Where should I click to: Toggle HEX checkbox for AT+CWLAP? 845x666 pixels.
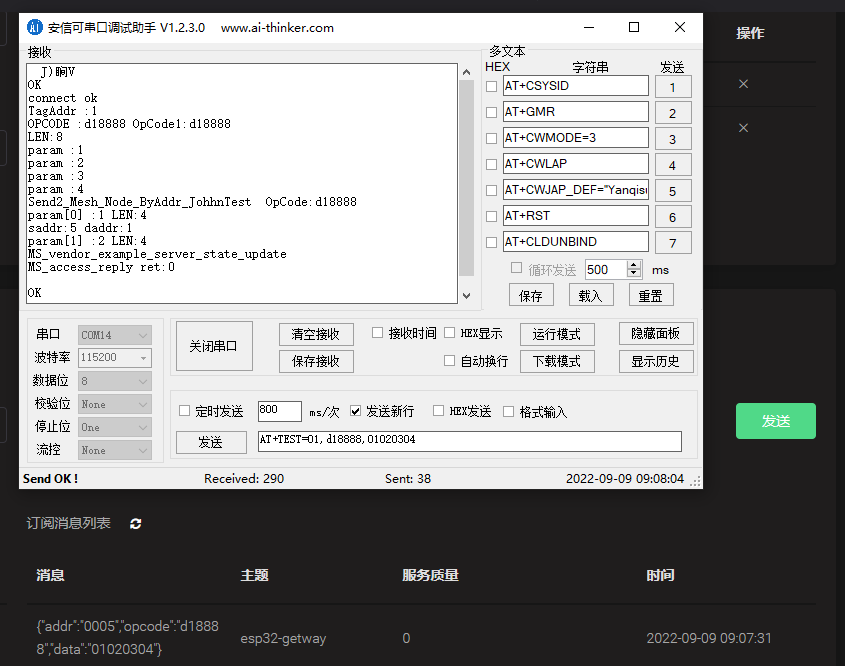click(x=491, y=164)
